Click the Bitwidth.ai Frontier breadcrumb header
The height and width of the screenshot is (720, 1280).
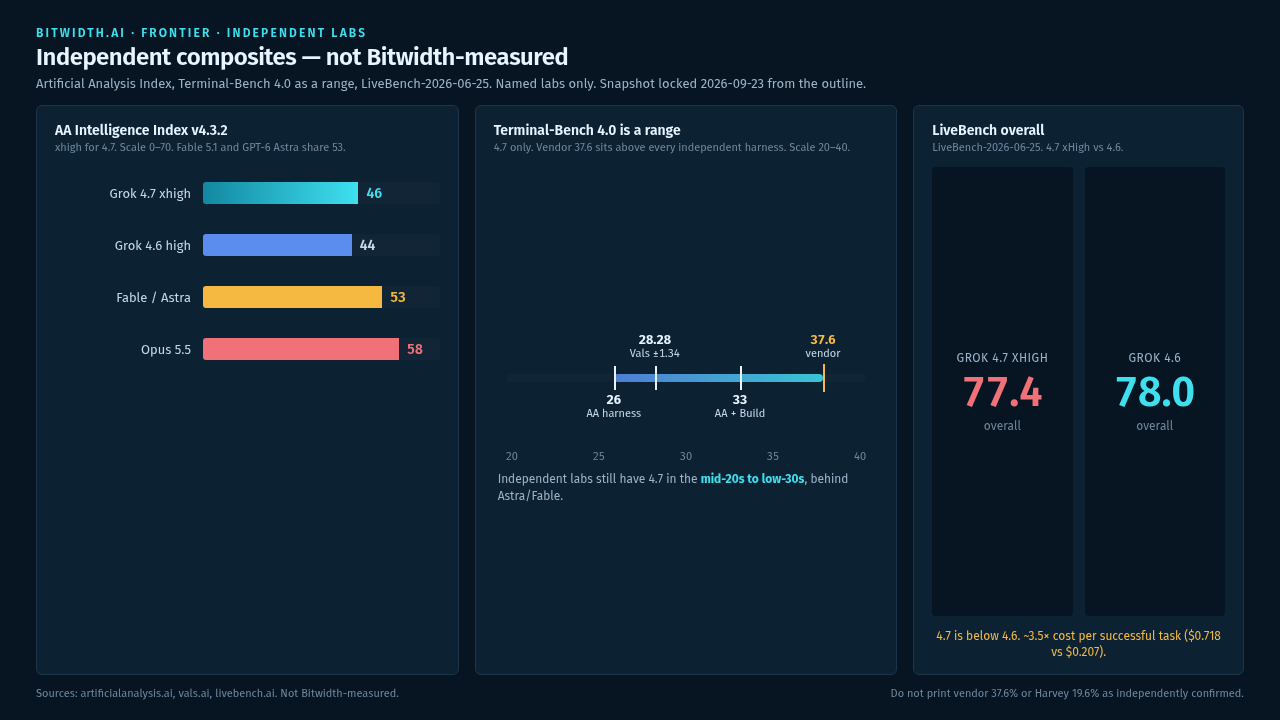pyautogui.click(x=201, y=33)
